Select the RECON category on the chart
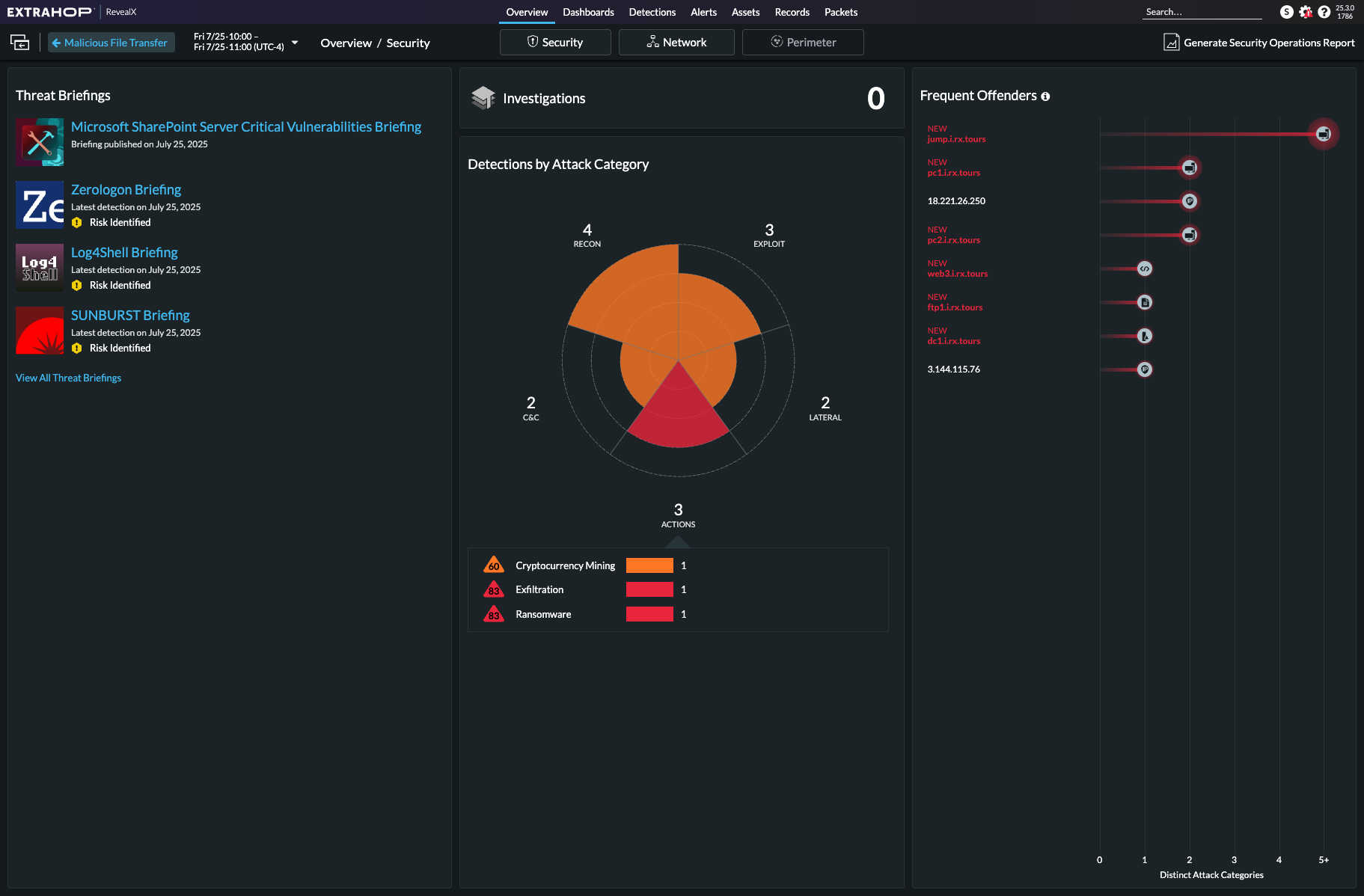Image resolution: width=1364 pixels, height=896 pixels. pyautogui.click(x=587, y=235)
